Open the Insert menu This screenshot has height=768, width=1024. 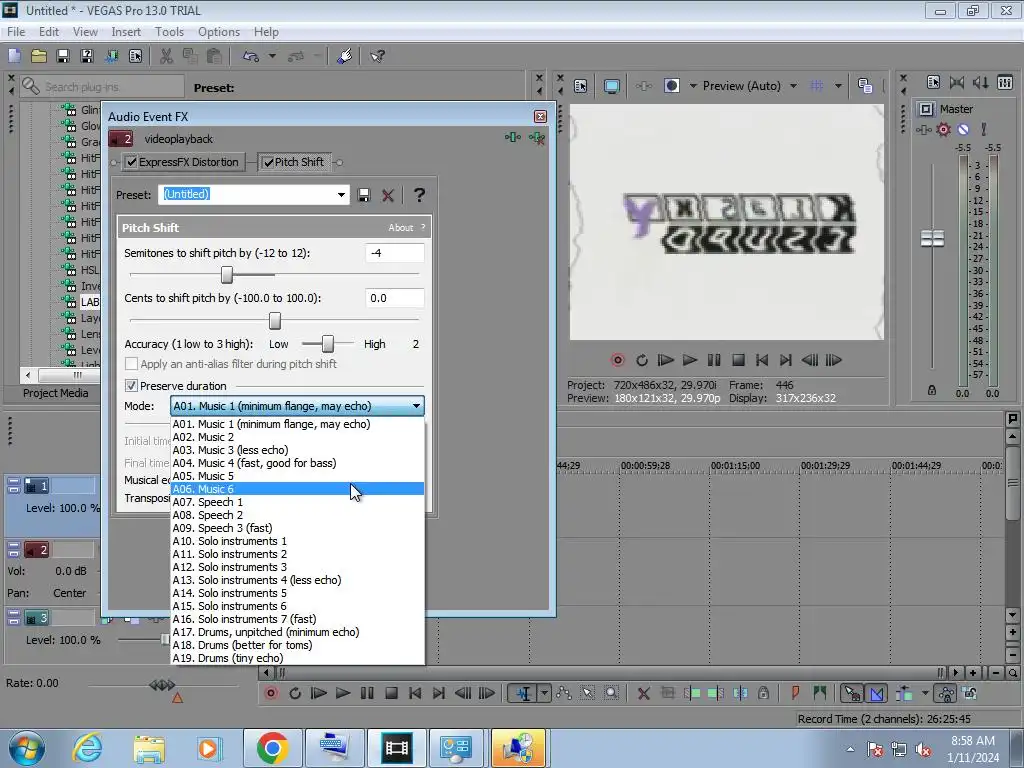(x=125, y=31)
